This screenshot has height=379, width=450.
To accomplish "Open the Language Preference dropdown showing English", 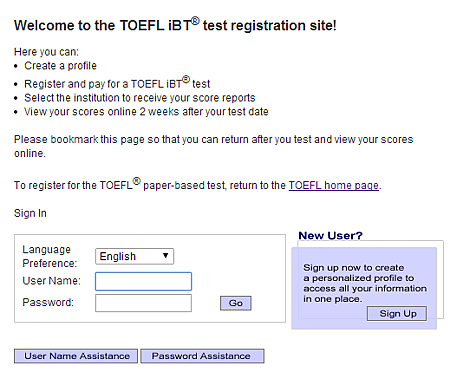I will (x=134, y=256).
